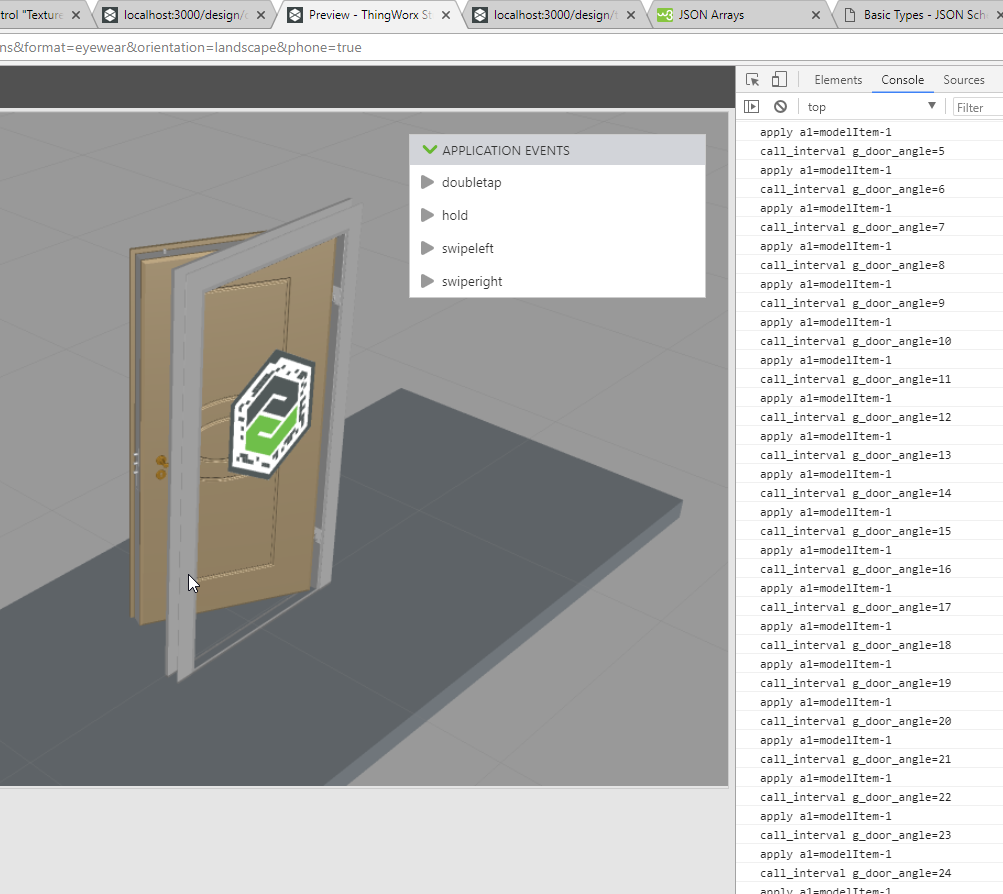
Task: Select the Console tab
Action: coord(902,80)
